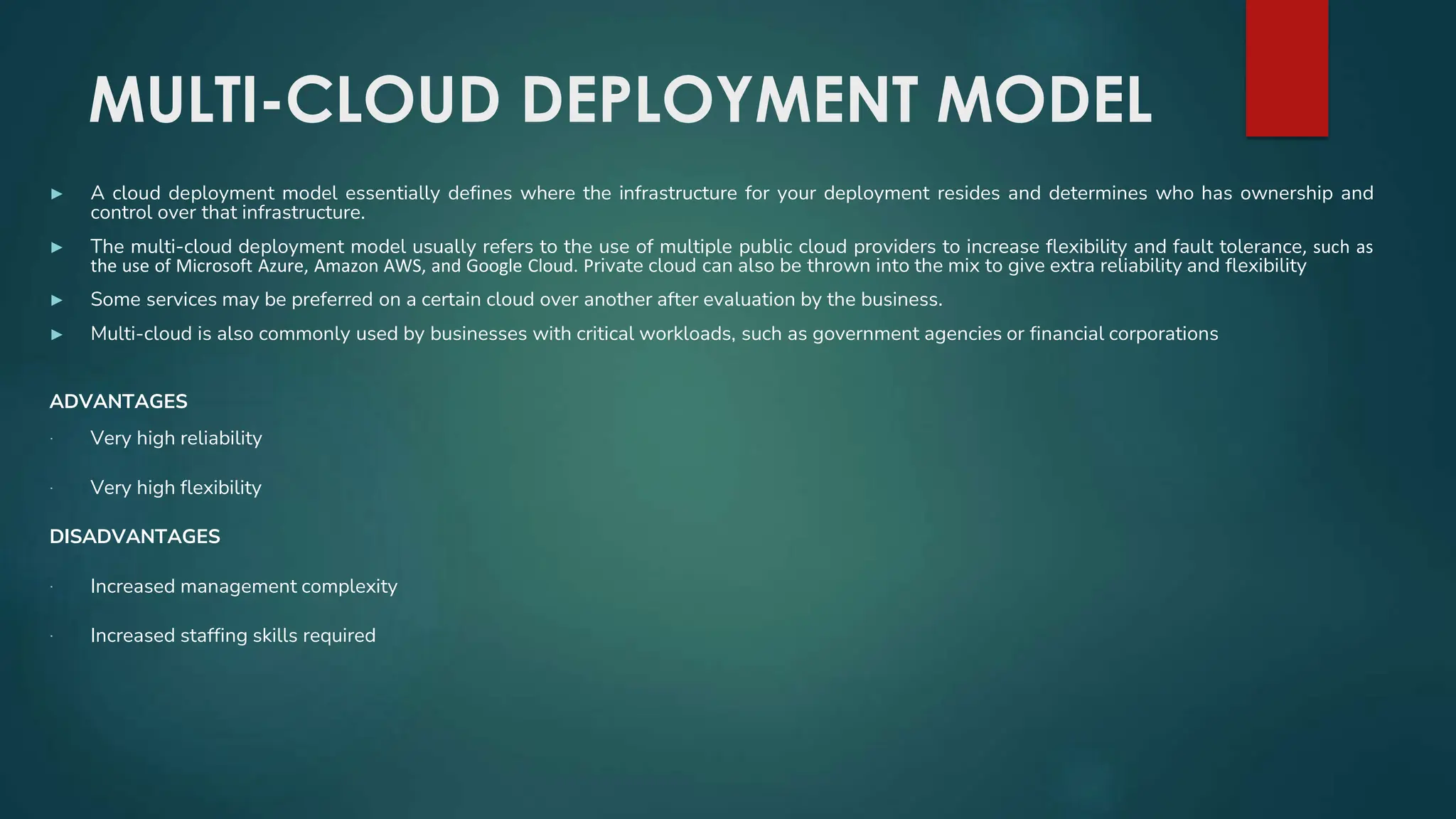Click 'Increased management complexity' text
The width and height of the screenshot is (1456, 819).
coord(244,587)
